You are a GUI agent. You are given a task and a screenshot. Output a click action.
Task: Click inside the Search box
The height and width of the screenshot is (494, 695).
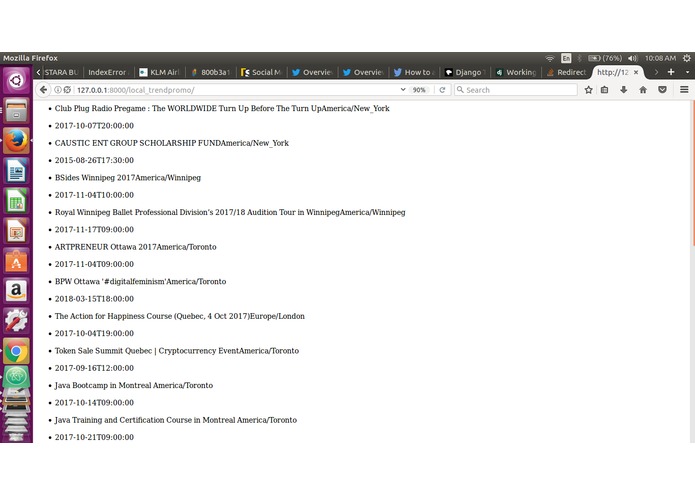pyautogui.click(x=515, y=90)
